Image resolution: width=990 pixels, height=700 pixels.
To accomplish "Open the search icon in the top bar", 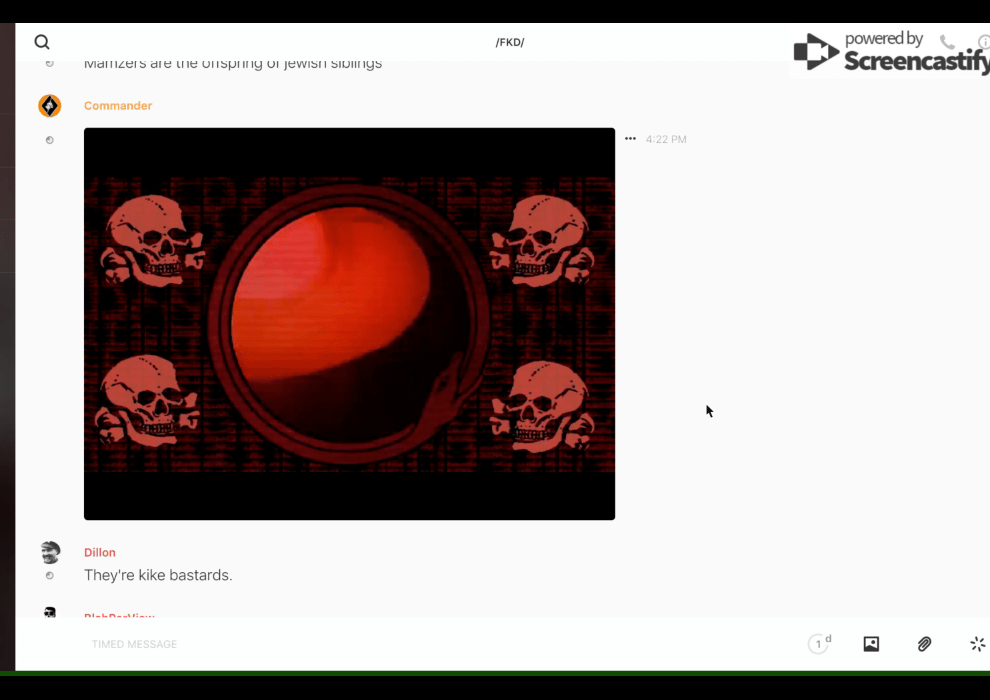I will [x=42, y=42].
